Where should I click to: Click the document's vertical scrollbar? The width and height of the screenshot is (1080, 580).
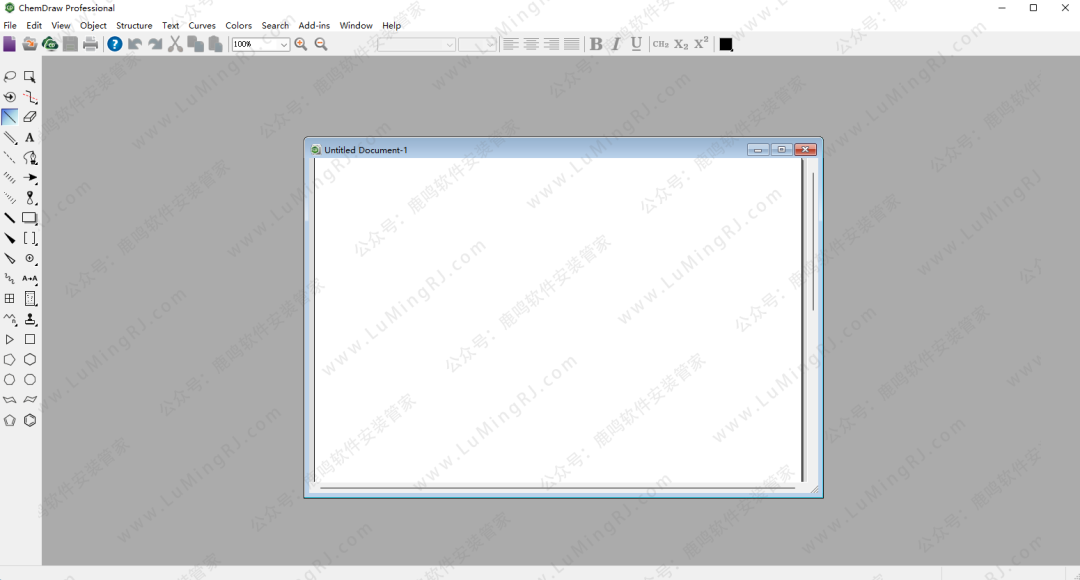813,240
